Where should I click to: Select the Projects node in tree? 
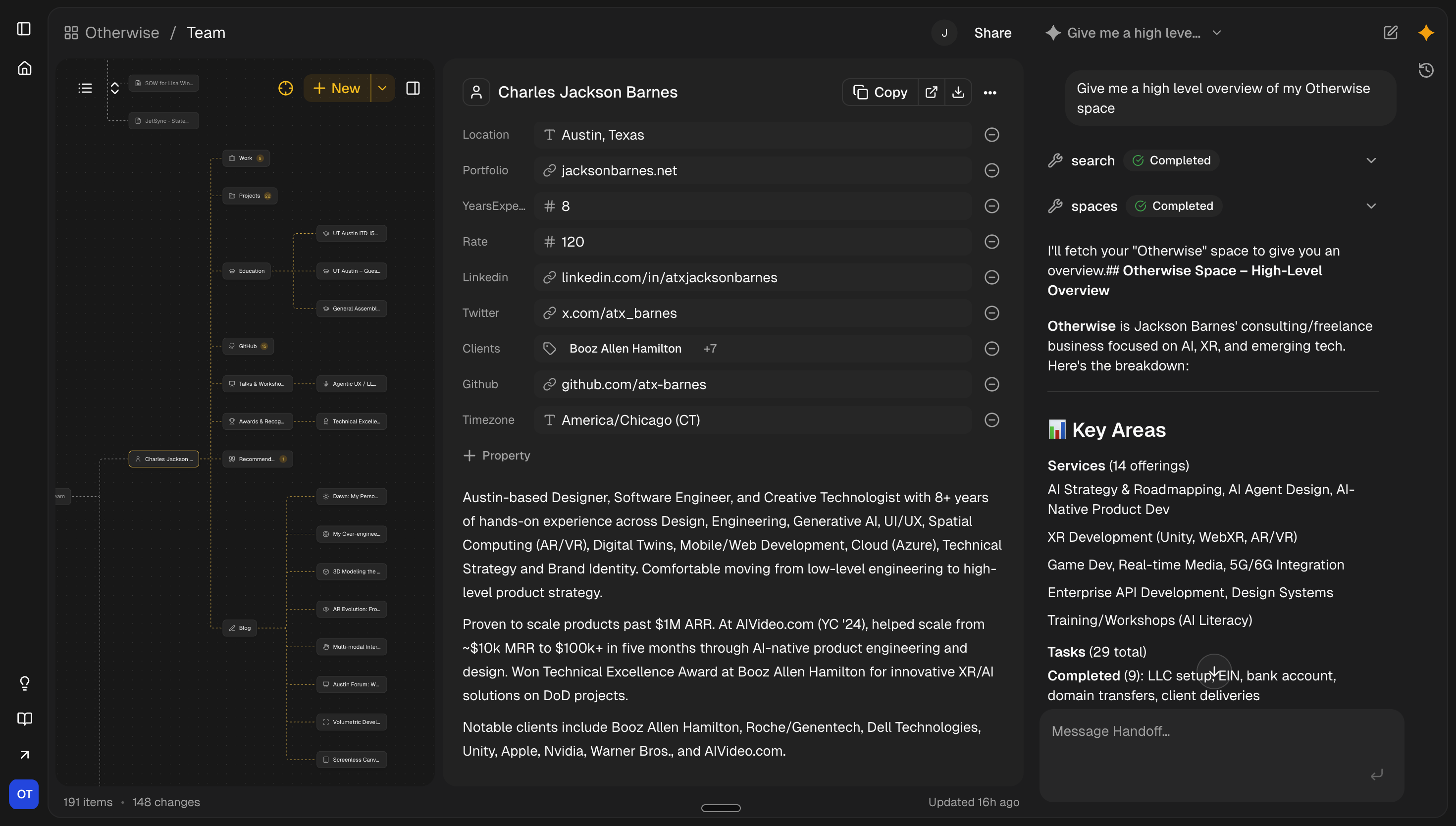pos(250,196)
